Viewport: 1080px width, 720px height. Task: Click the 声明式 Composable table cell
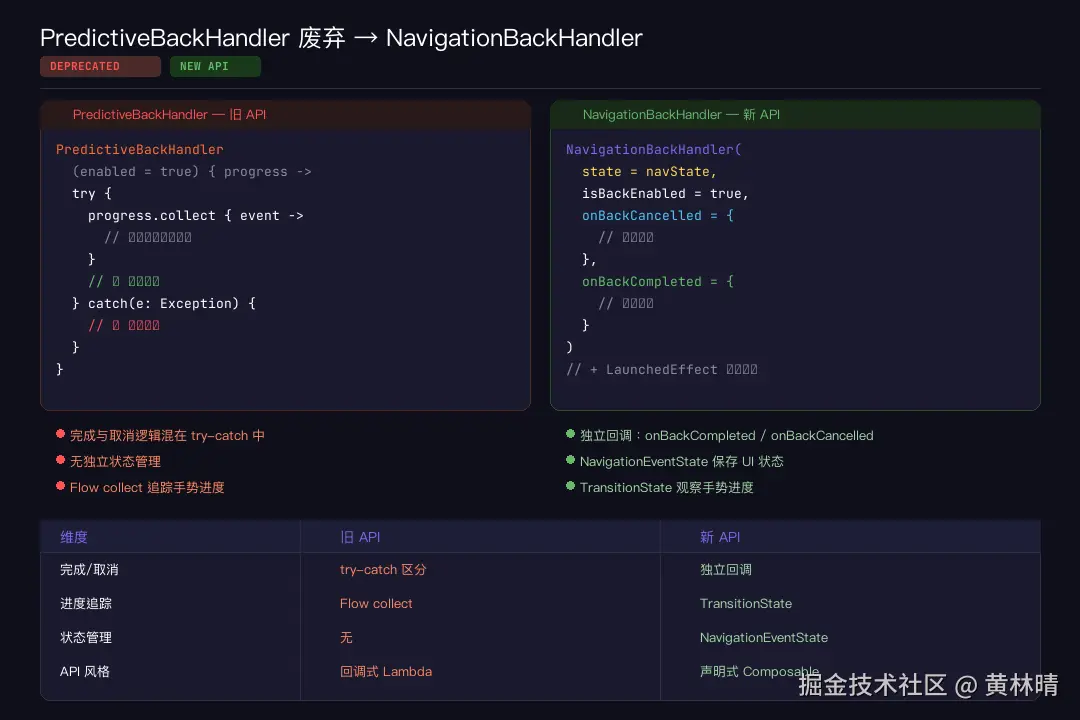point(760,671)
